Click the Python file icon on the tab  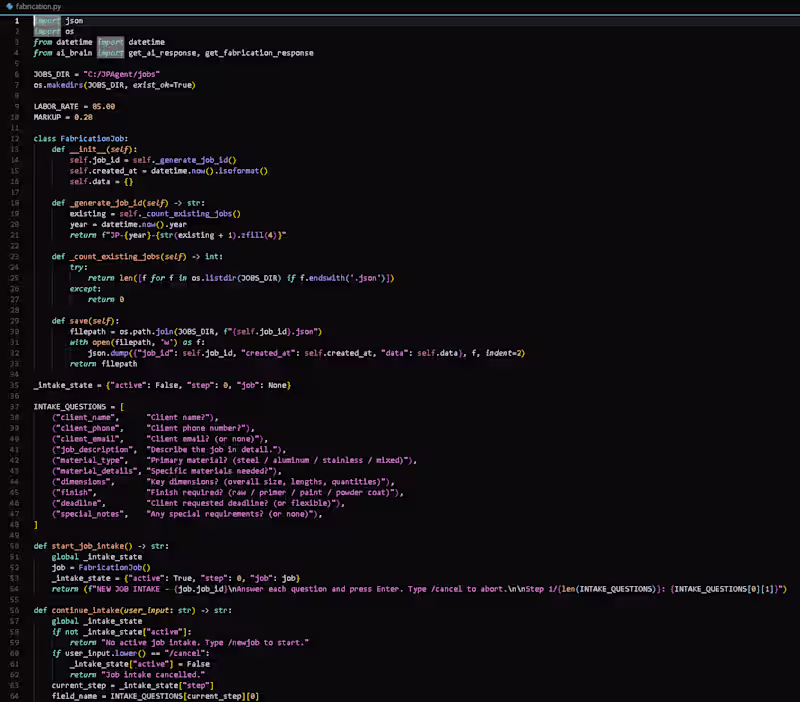pyautogui.click(x=9, y=7)
